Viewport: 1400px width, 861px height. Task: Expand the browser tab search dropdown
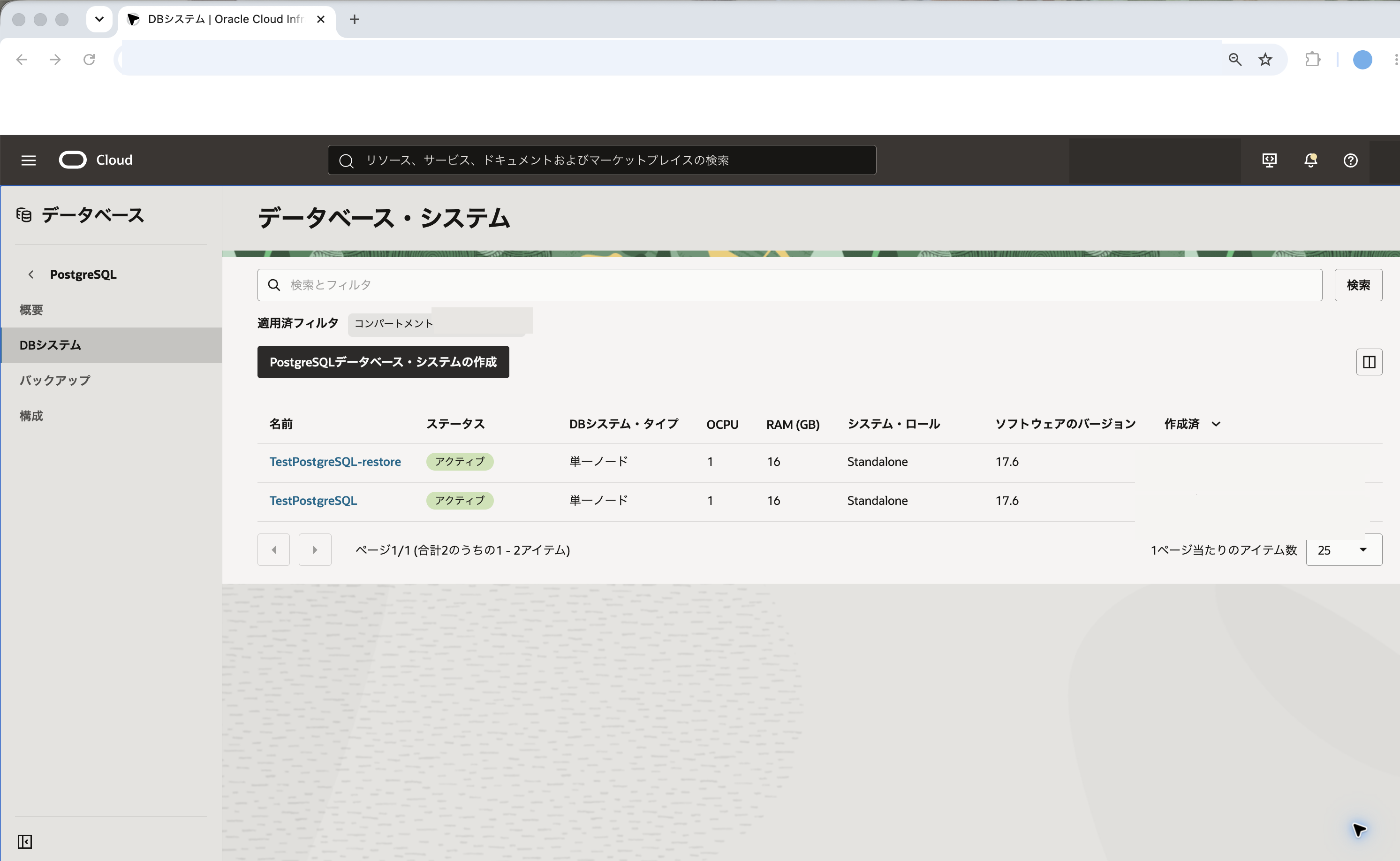99,19
